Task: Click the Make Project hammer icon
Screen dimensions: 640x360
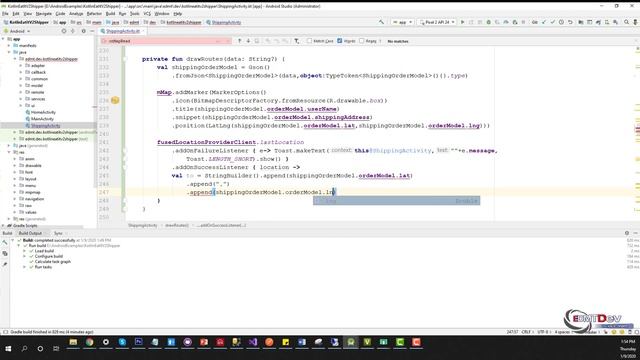Action: click(x=381, y=22)
